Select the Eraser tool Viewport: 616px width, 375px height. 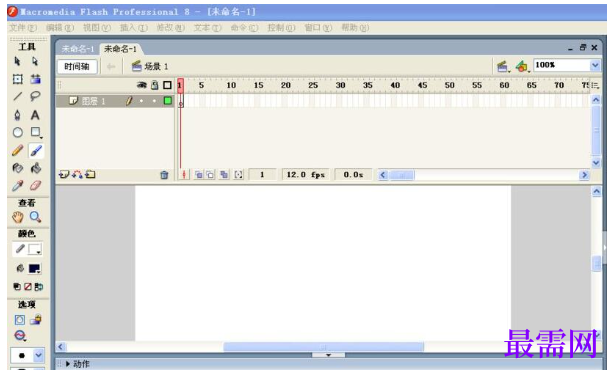coord(36,185)
